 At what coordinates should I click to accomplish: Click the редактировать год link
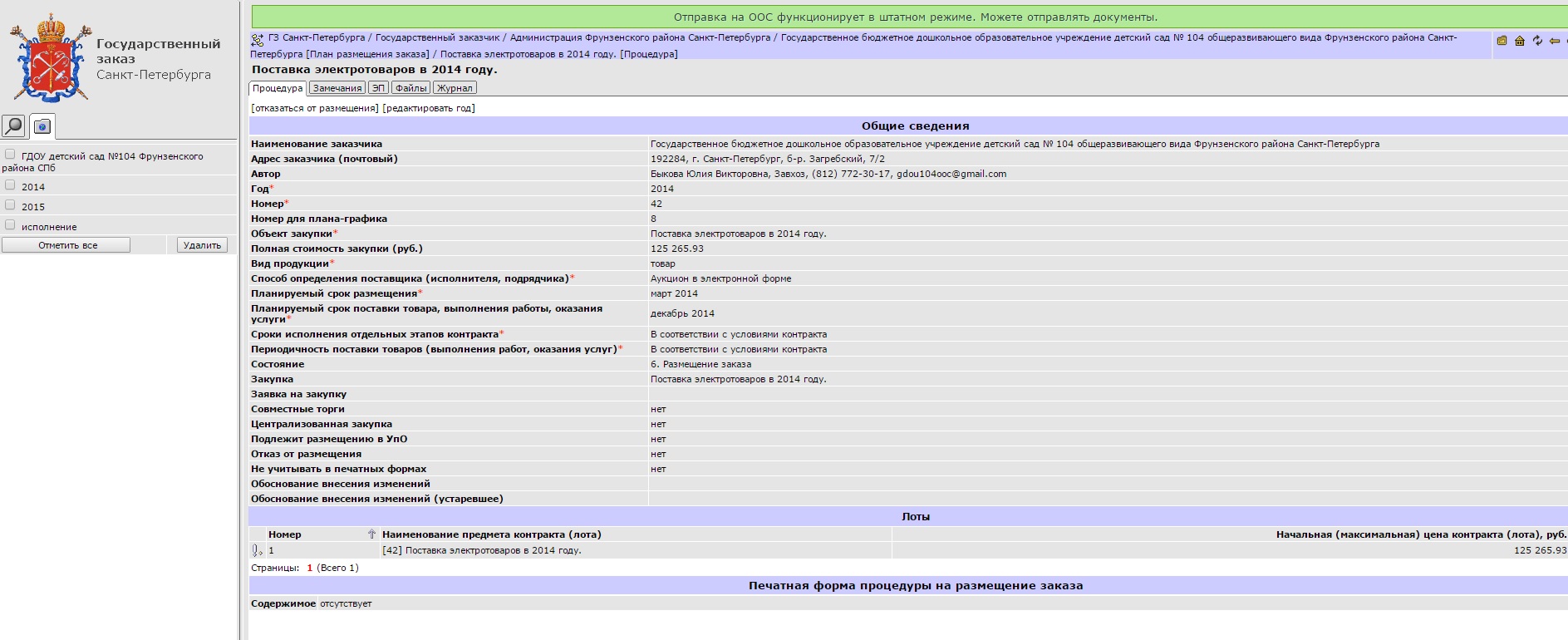click(x=429, y=108)
